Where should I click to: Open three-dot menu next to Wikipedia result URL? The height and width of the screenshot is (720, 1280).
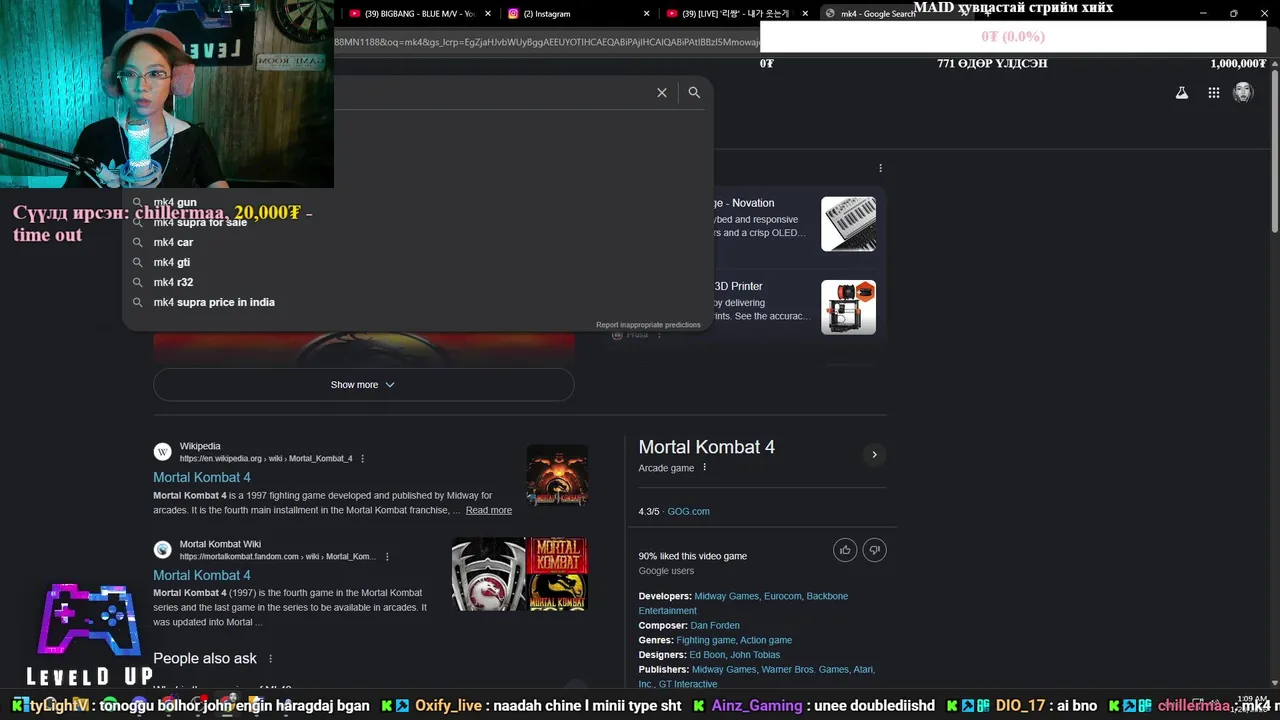coord(363,459)
